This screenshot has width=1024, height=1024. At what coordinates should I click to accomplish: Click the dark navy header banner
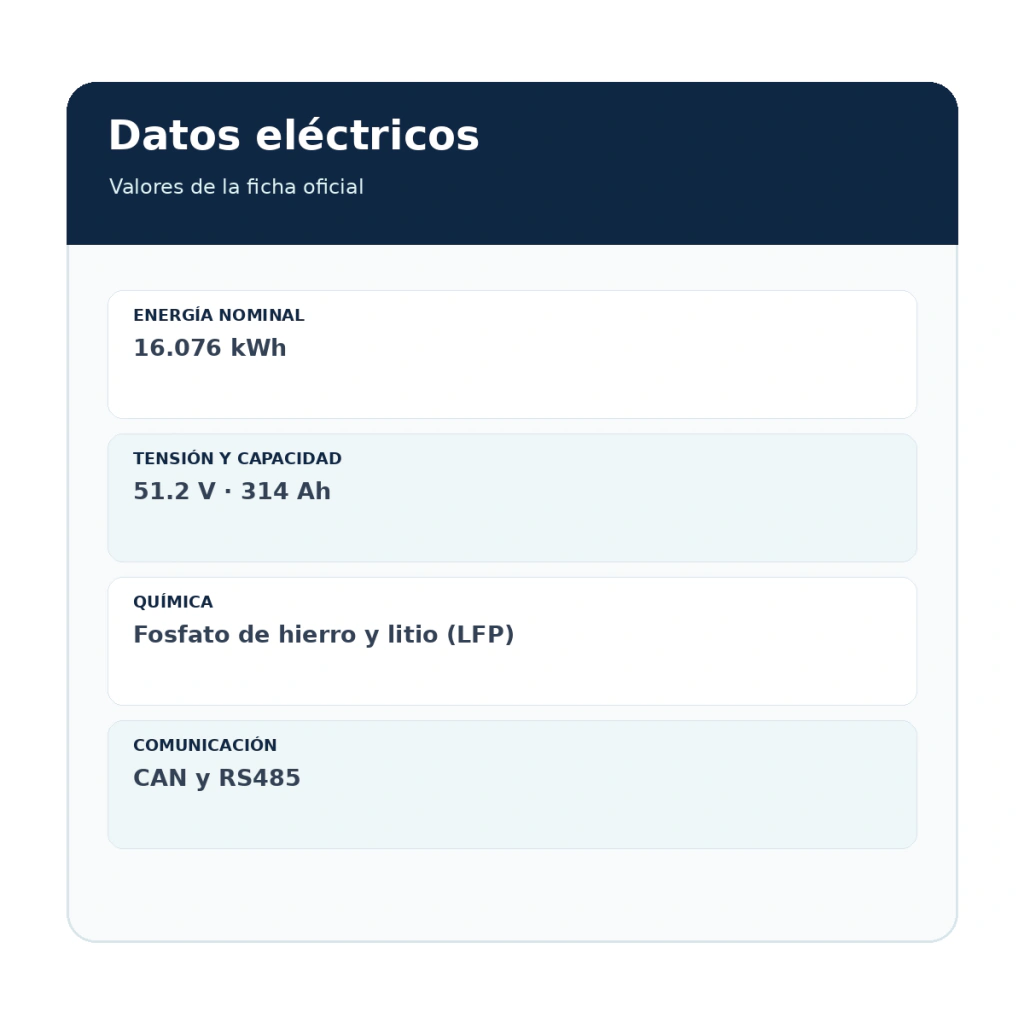[x=512, y=163]
